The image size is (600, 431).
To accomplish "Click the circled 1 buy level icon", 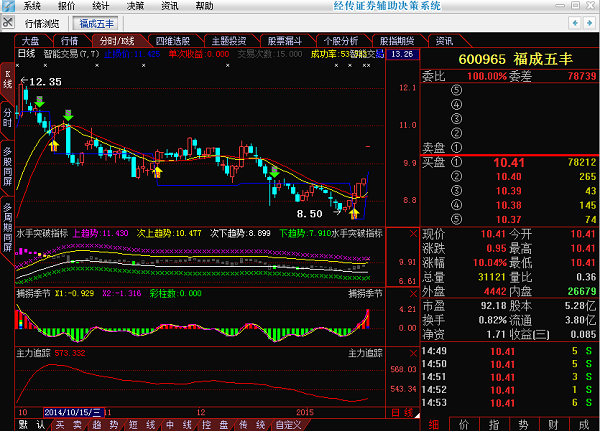I will click(456, 162).
